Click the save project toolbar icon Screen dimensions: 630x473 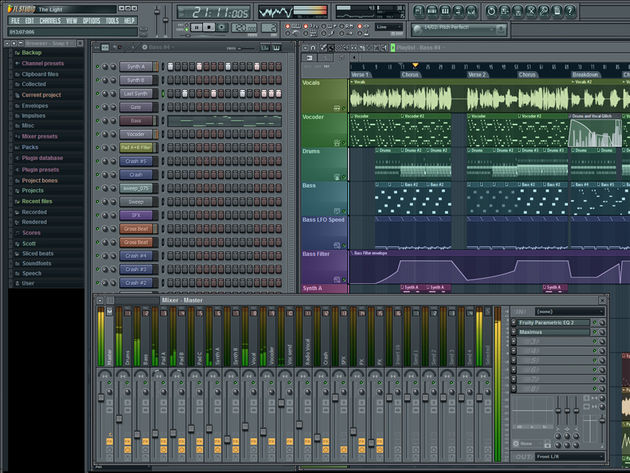click(x=504, y=11)
